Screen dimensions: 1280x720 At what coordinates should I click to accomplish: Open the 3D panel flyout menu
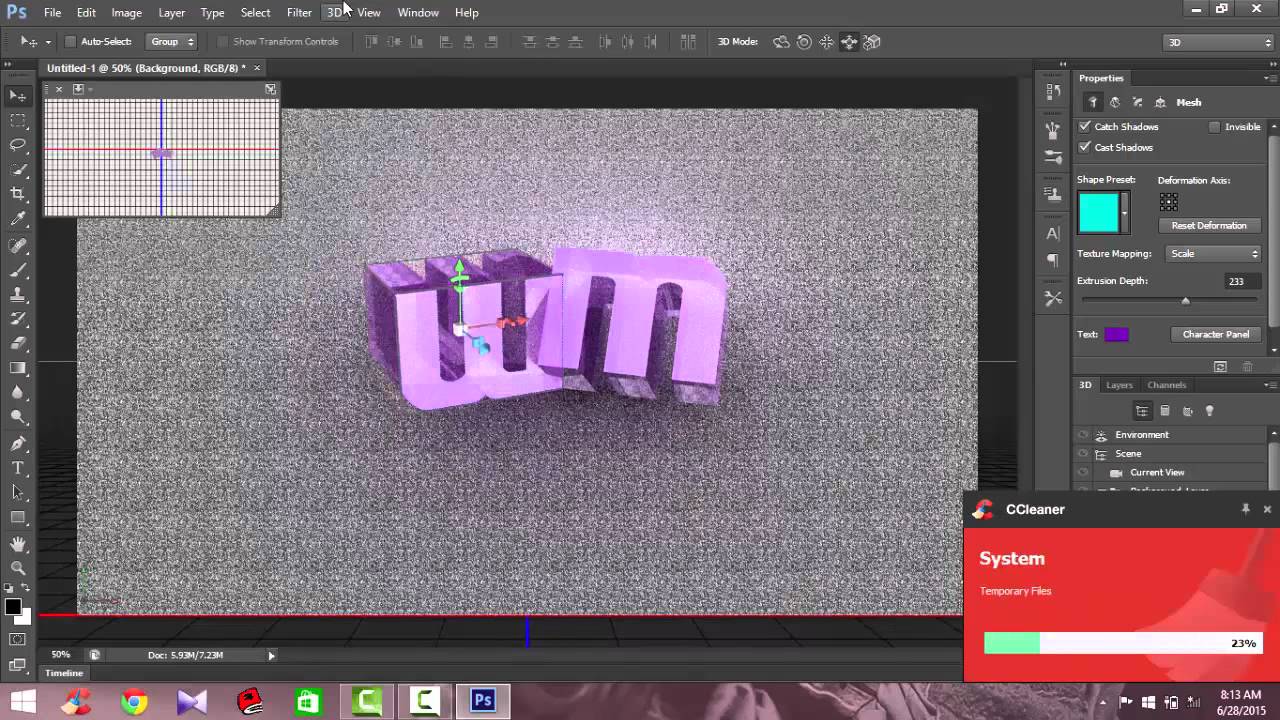point(1270,385)
